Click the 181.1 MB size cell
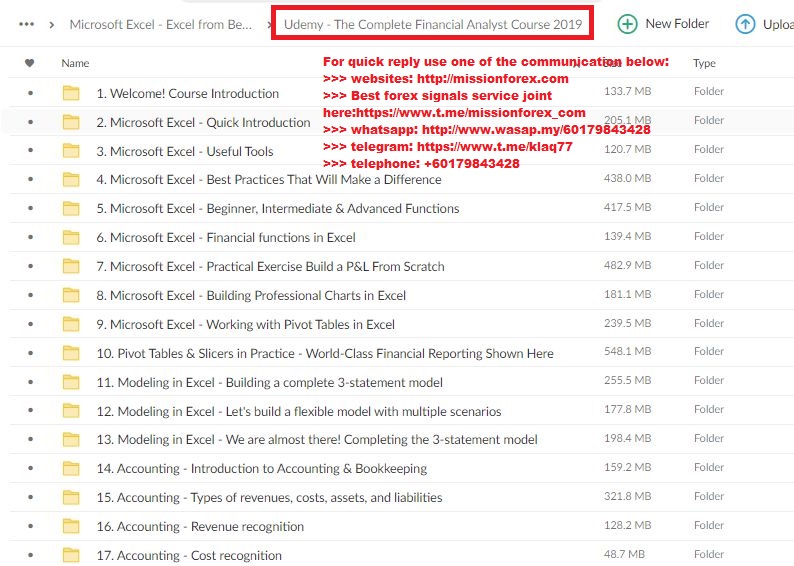The image size is (794, 566). coord(627,294)
